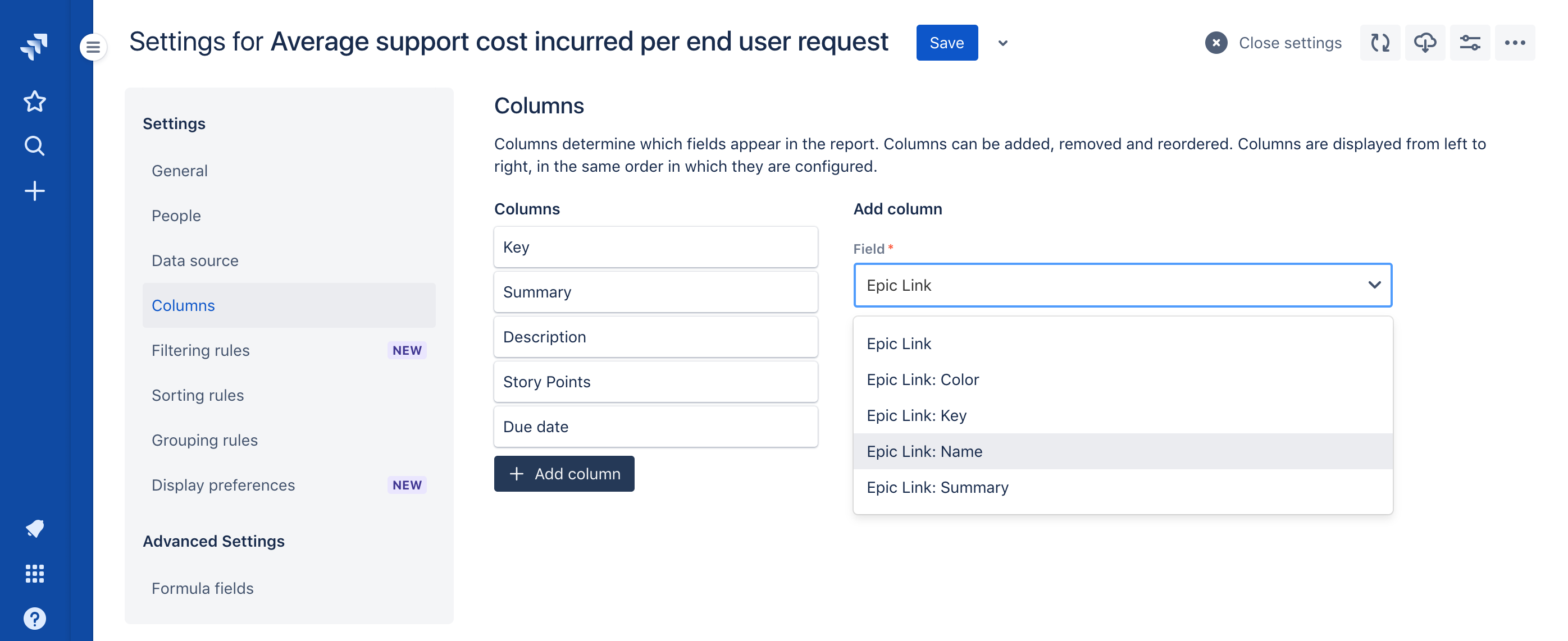Click the plus icon on Add column button
The height and width of the screenshot is (641, 1568).
[516, 474]
